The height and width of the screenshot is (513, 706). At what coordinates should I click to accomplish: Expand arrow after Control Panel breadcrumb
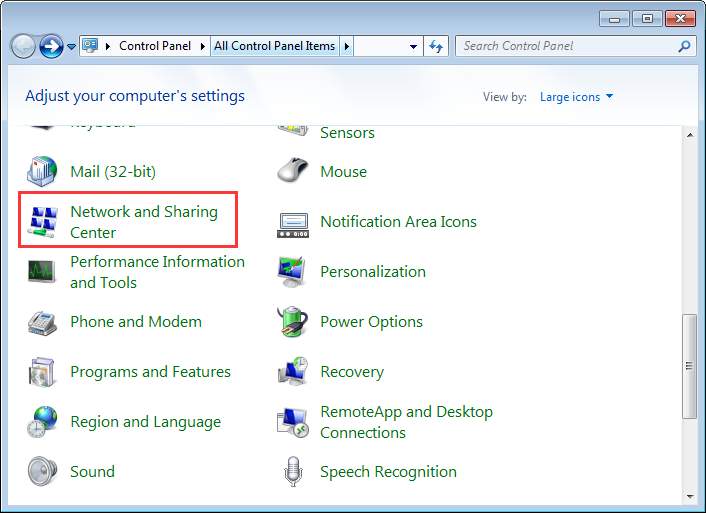coord(203,46)
